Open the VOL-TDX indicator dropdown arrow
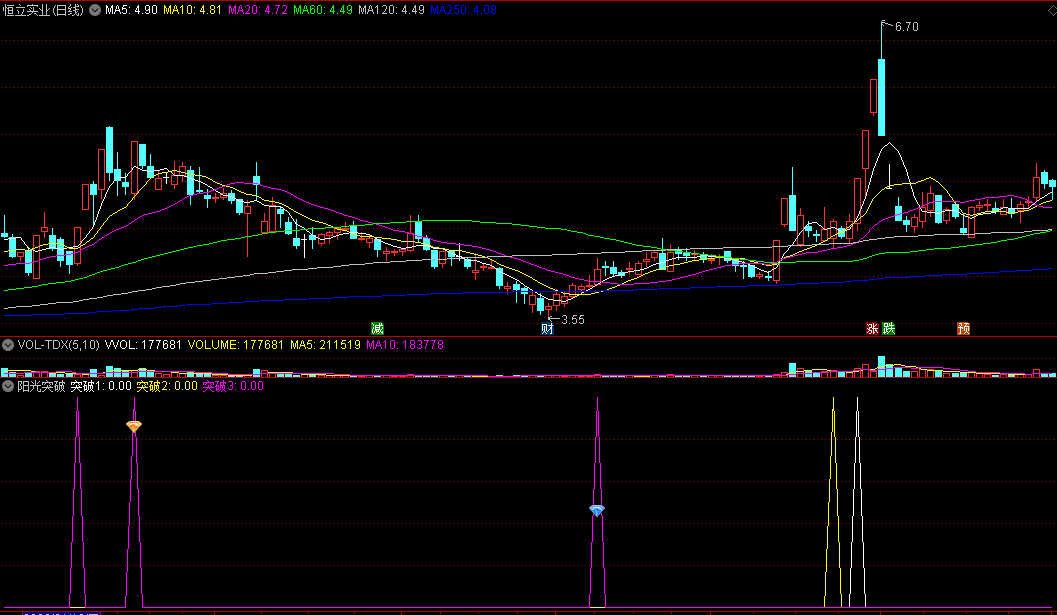 pyautogui.click(x=8, y=345)
